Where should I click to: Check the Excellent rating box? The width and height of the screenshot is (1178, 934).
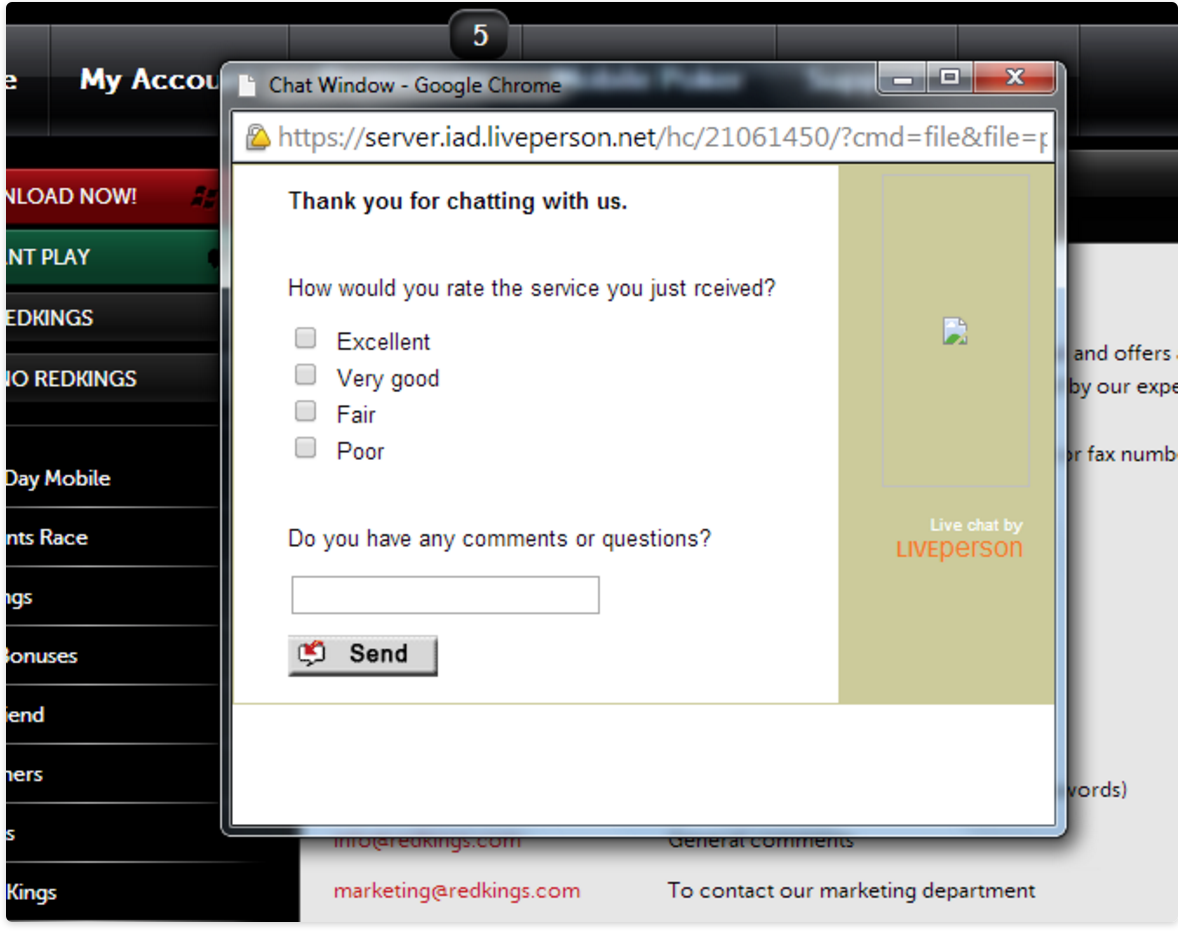[305, 338]
